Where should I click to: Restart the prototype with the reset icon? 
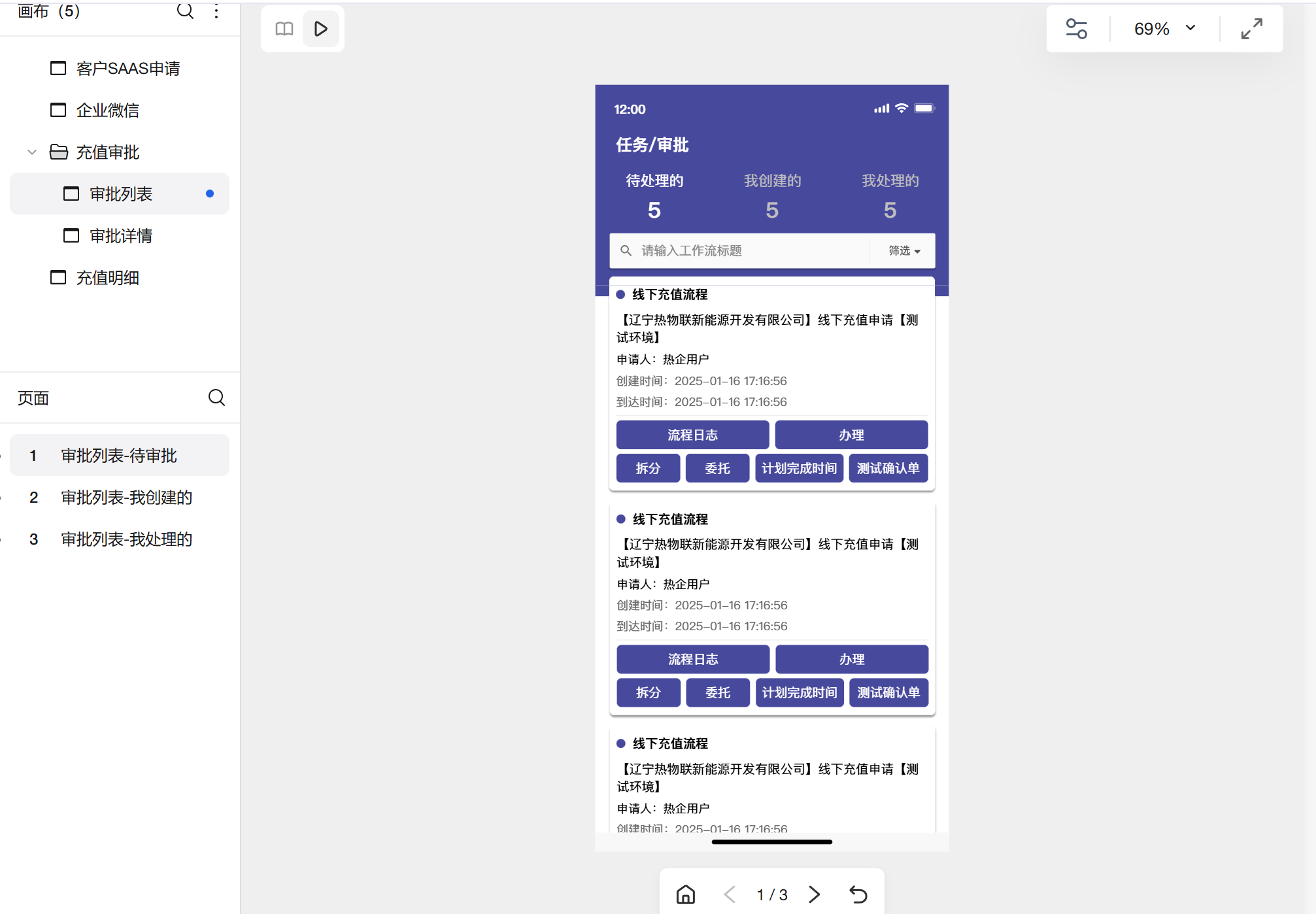(858, 894)
